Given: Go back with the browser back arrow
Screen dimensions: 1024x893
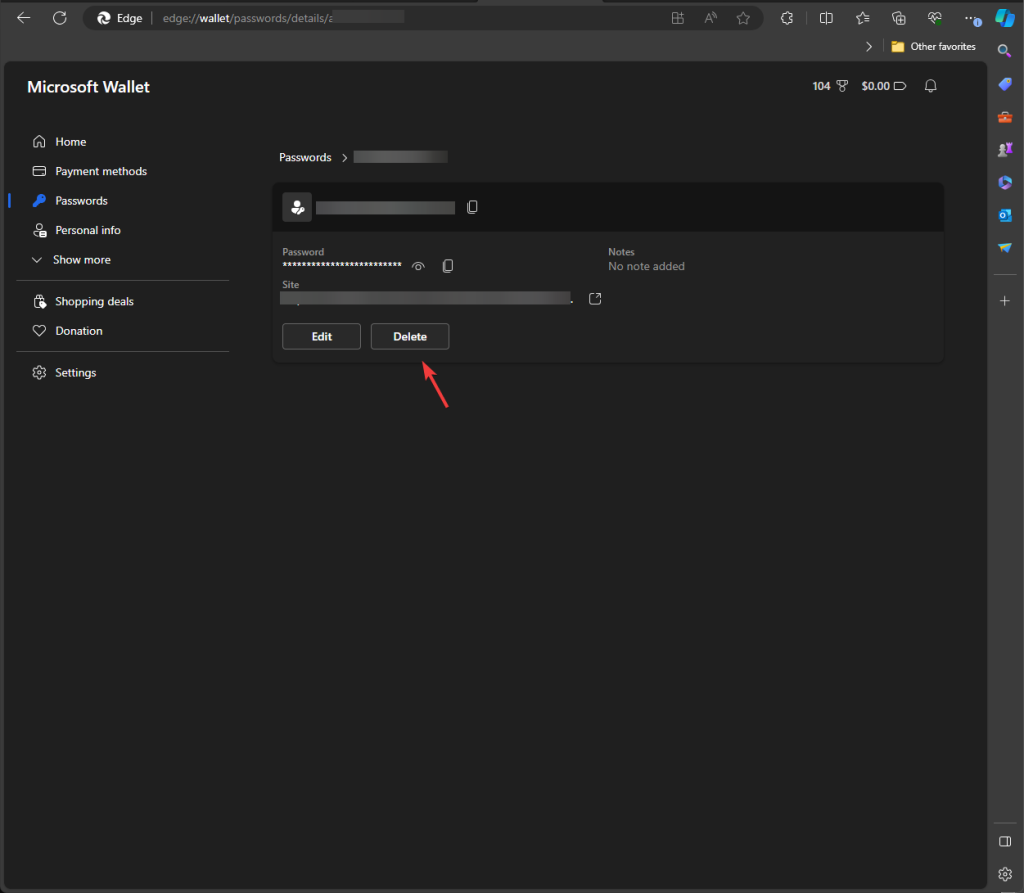Looking at the screenshot, I should [x=24, y=18].
